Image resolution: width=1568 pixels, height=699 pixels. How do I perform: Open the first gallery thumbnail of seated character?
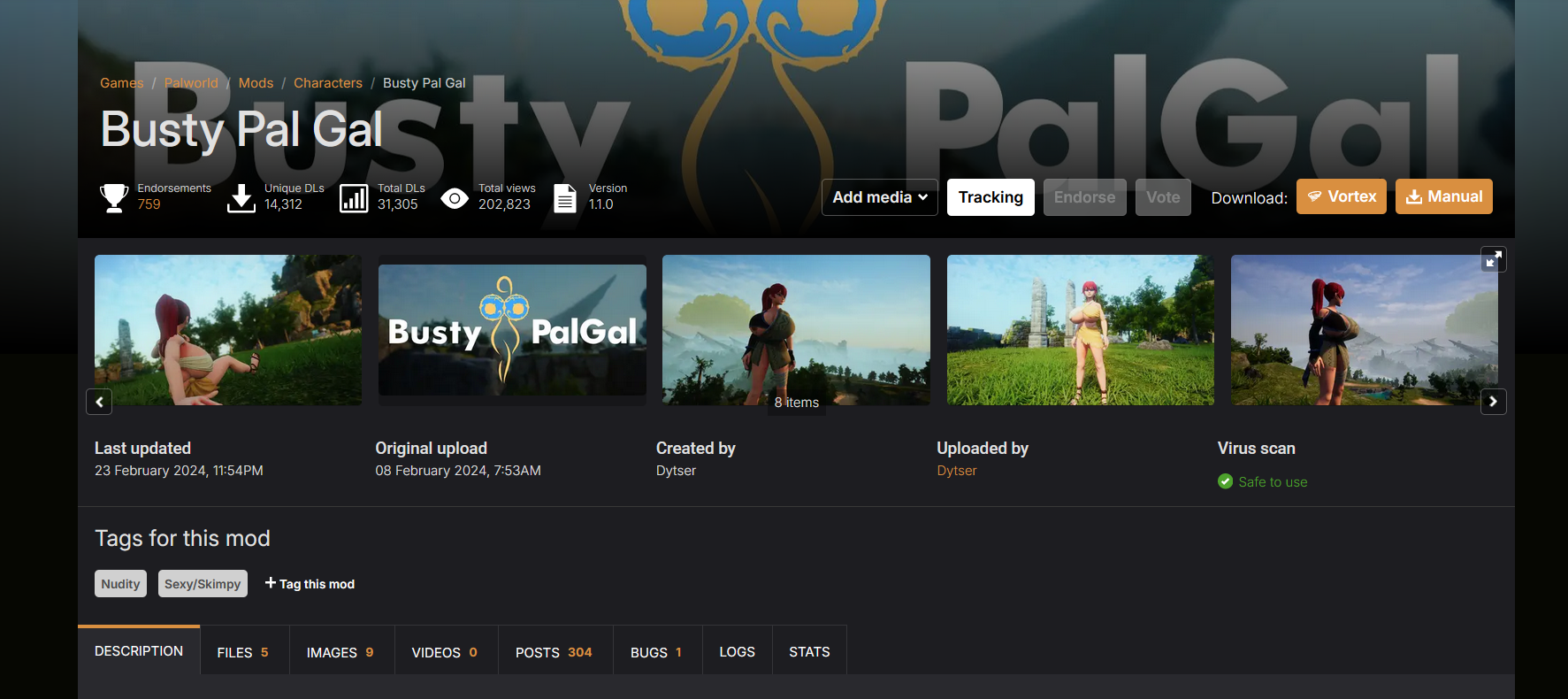tap(228, 330)
